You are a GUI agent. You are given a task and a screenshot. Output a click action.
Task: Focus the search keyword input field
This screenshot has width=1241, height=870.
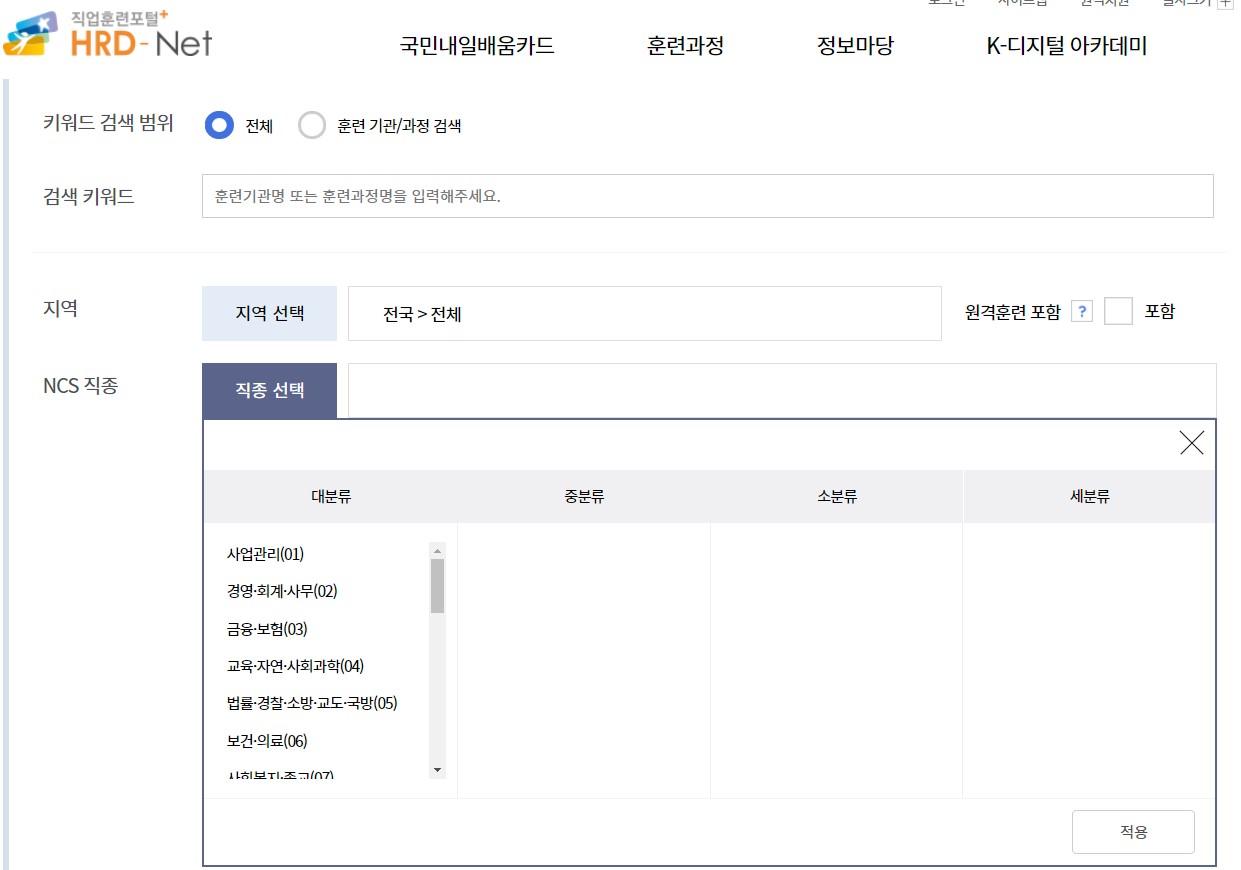(x=707, y=196)
